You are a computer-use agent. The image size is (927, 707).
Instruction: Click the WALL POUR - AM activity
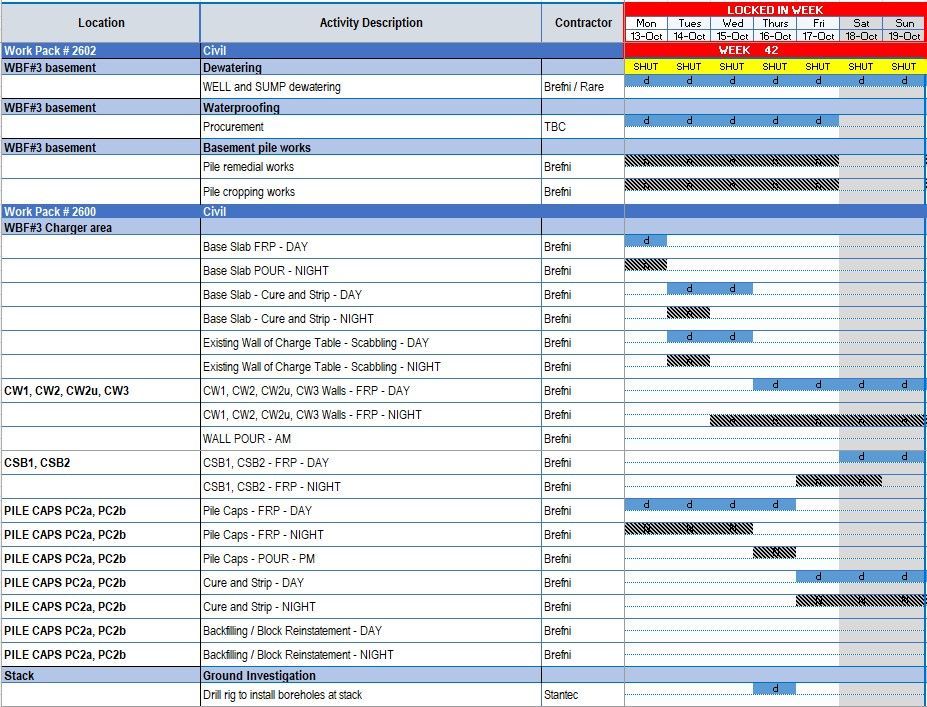click(x=371, y=439)
